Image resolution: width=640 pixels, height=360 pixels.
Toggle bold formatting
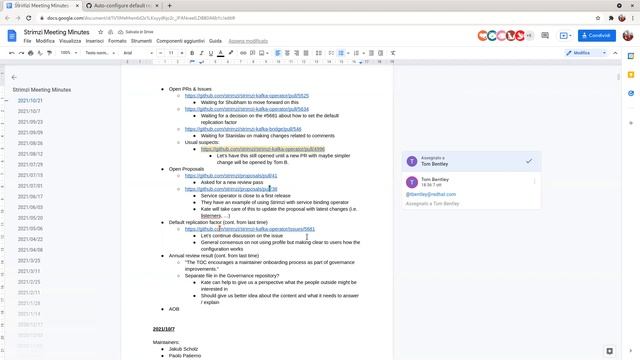click(x=192, y=53)
